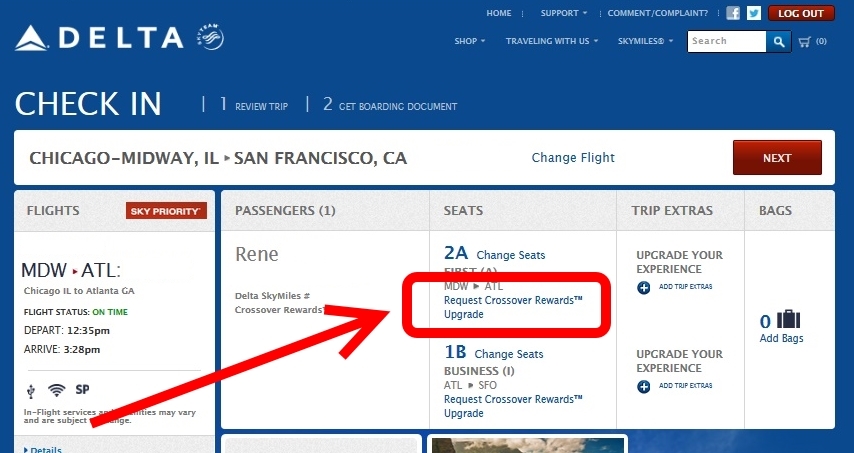Expand flight Details link
Screen dimensions: 854x453
pos(44,450)
